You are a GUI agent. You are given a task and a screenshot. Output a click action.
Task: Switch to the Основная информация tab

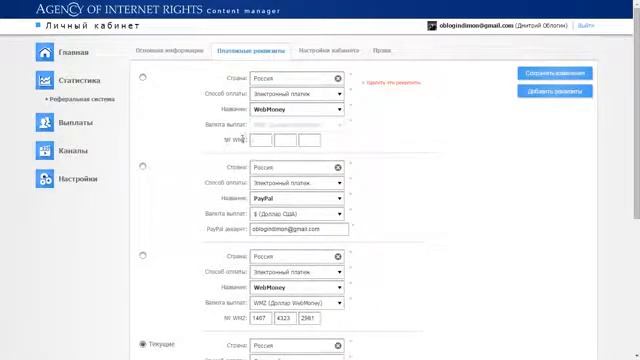pos(169,51)
